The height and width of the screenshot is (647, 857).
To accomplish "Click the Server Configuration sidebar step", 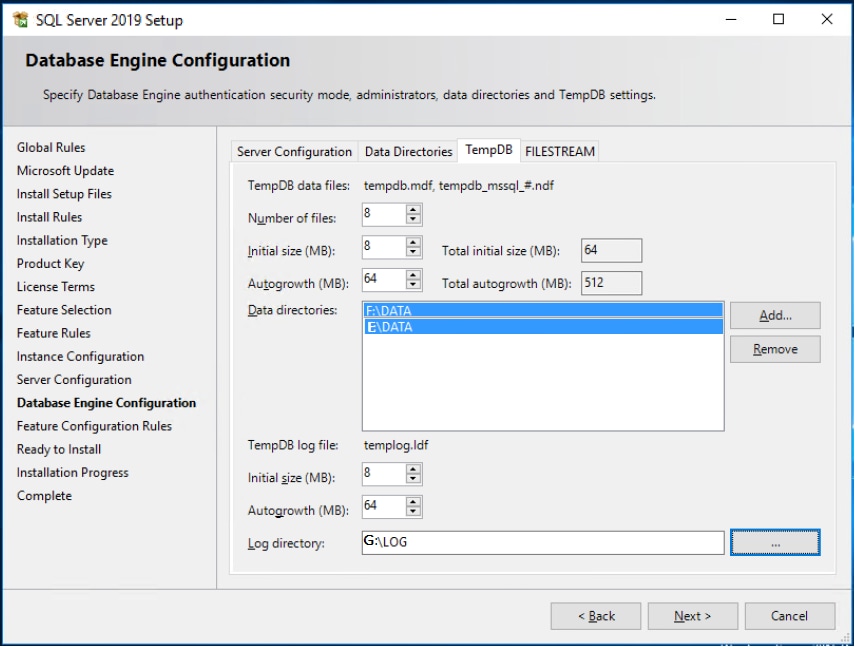I will point(74,380).
